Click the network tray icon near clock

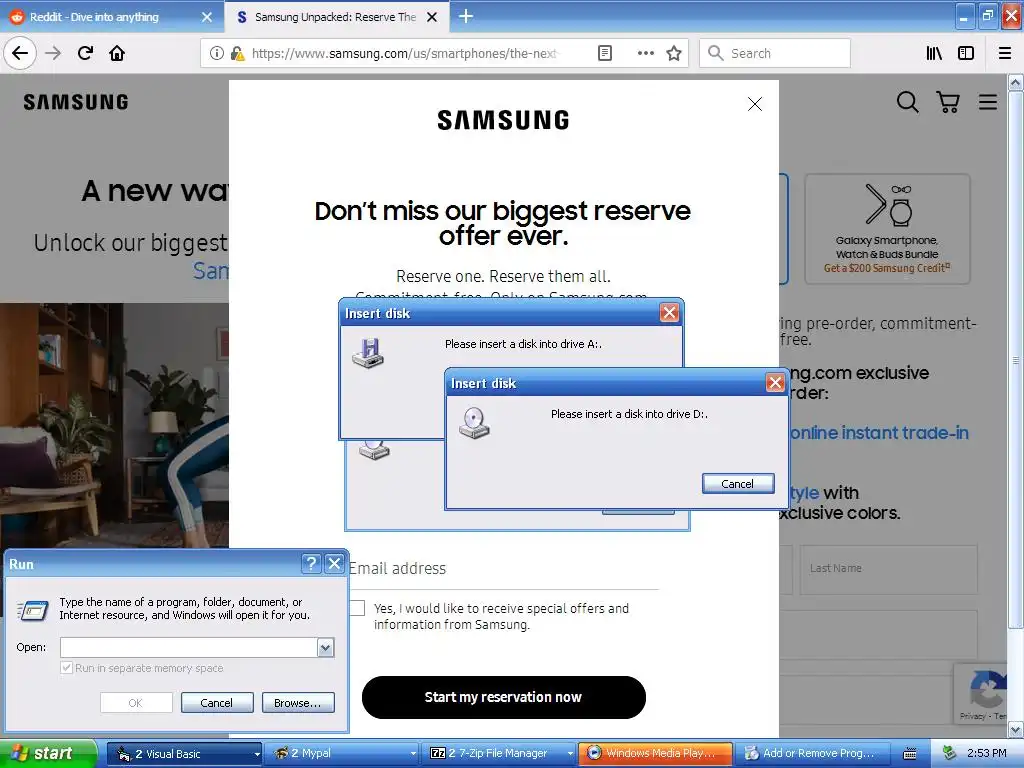click(948, 754)
